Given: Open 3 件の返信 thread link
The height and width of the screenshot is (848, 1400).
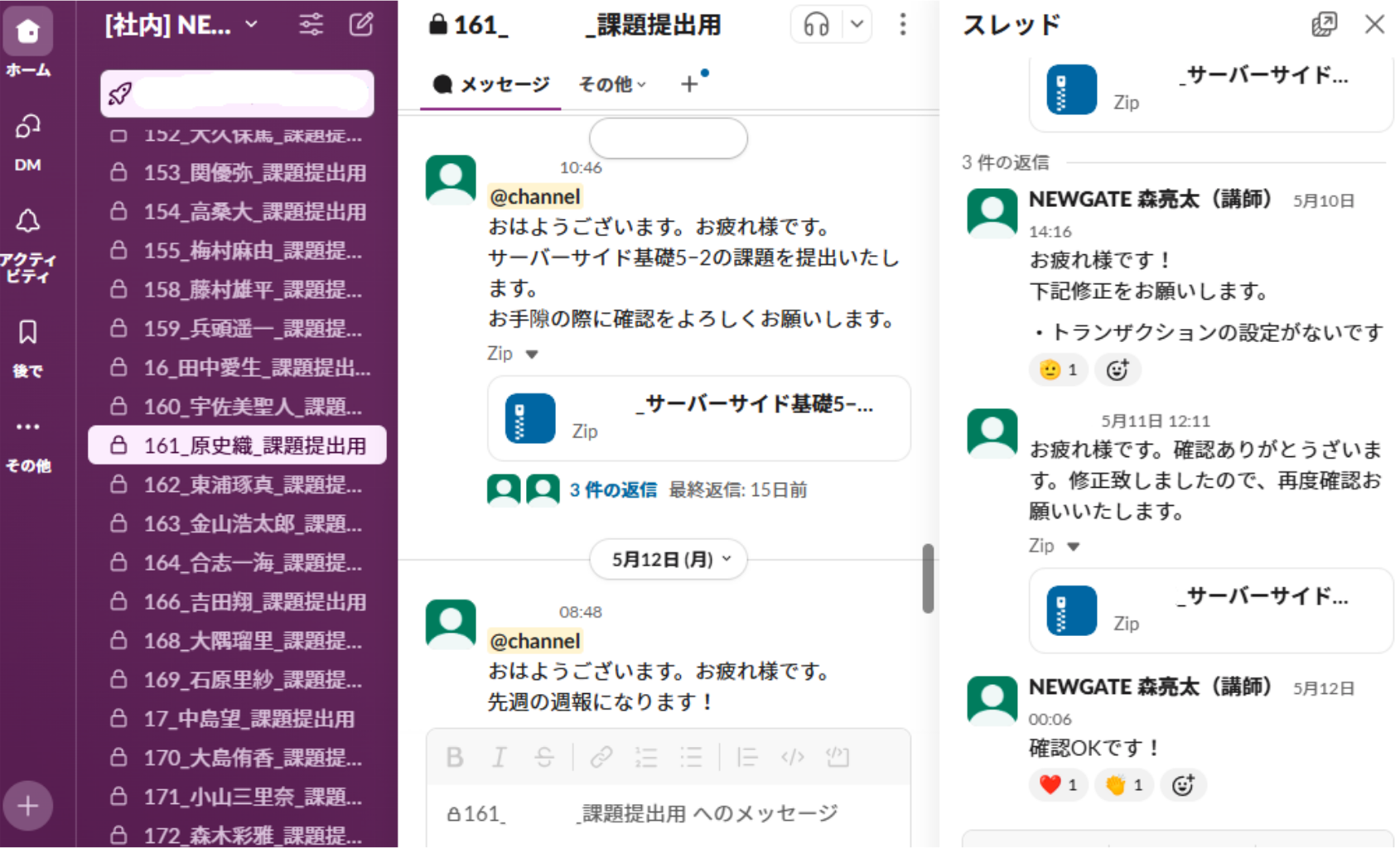Looking at the screenshot, I should (613, 490).
